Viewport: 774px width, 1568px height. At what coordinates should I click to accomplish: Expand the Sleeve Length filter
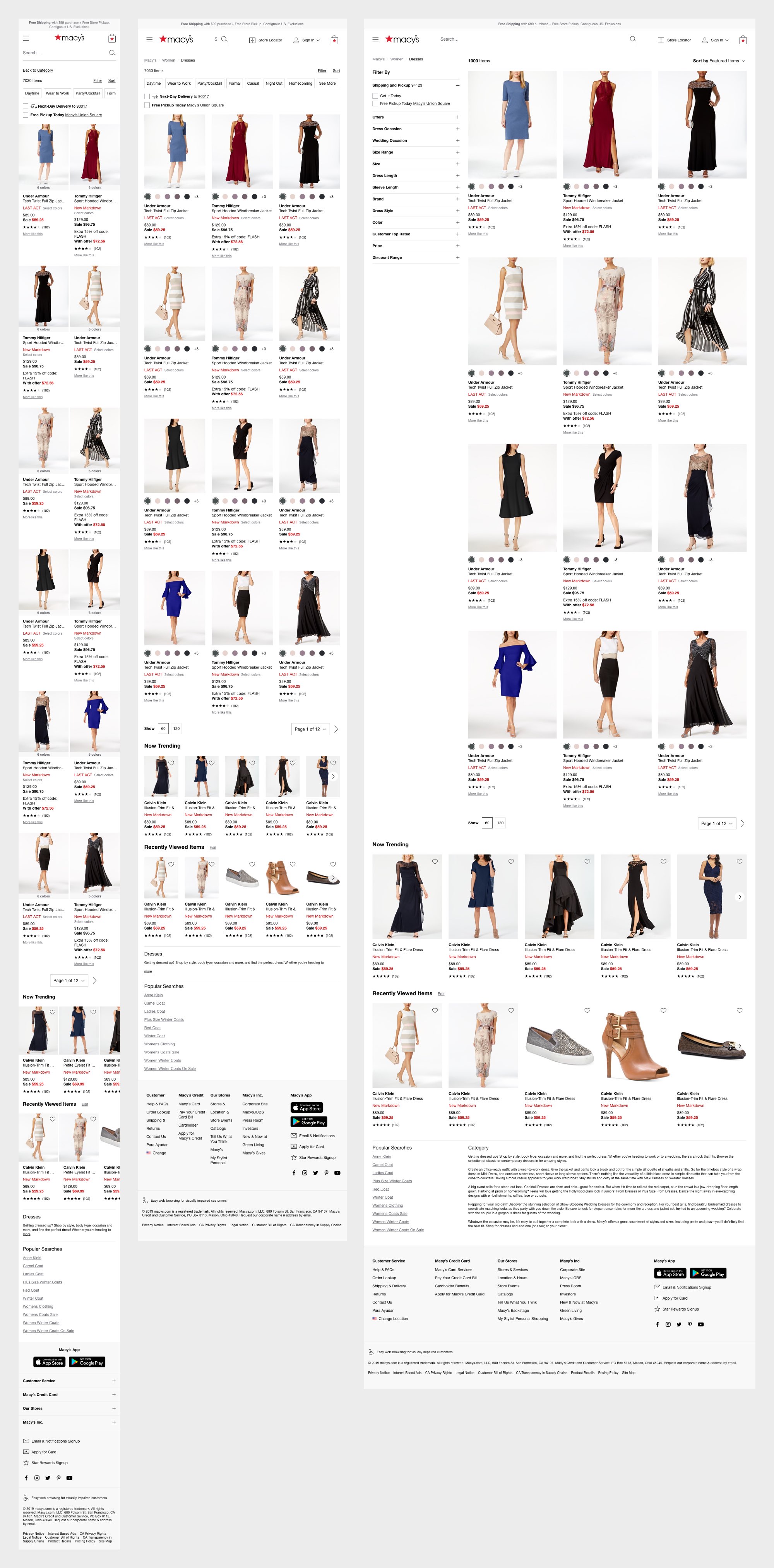coord(416,187)
